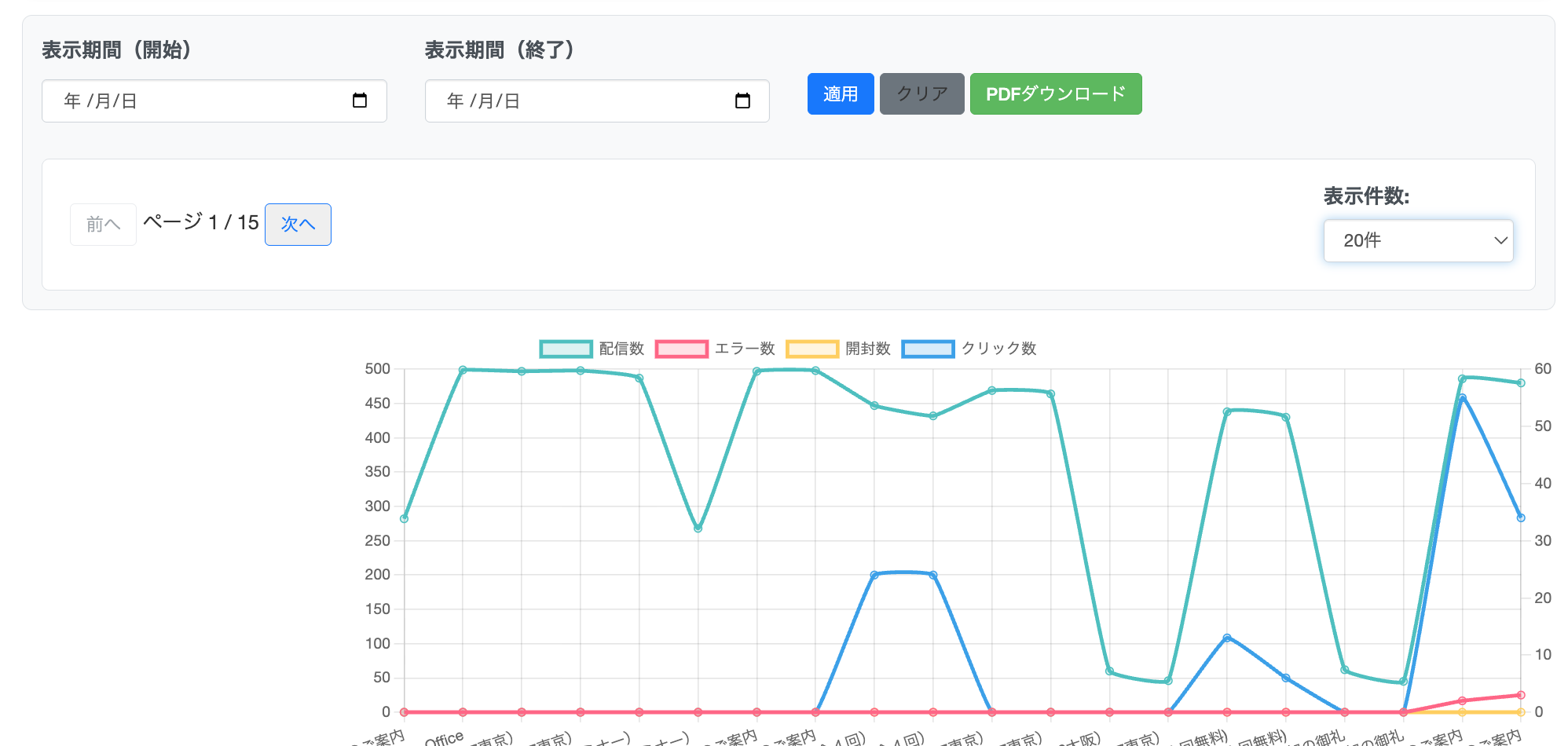Expand the 表示件数 20件 dropdown

[x=1406, y=240]
